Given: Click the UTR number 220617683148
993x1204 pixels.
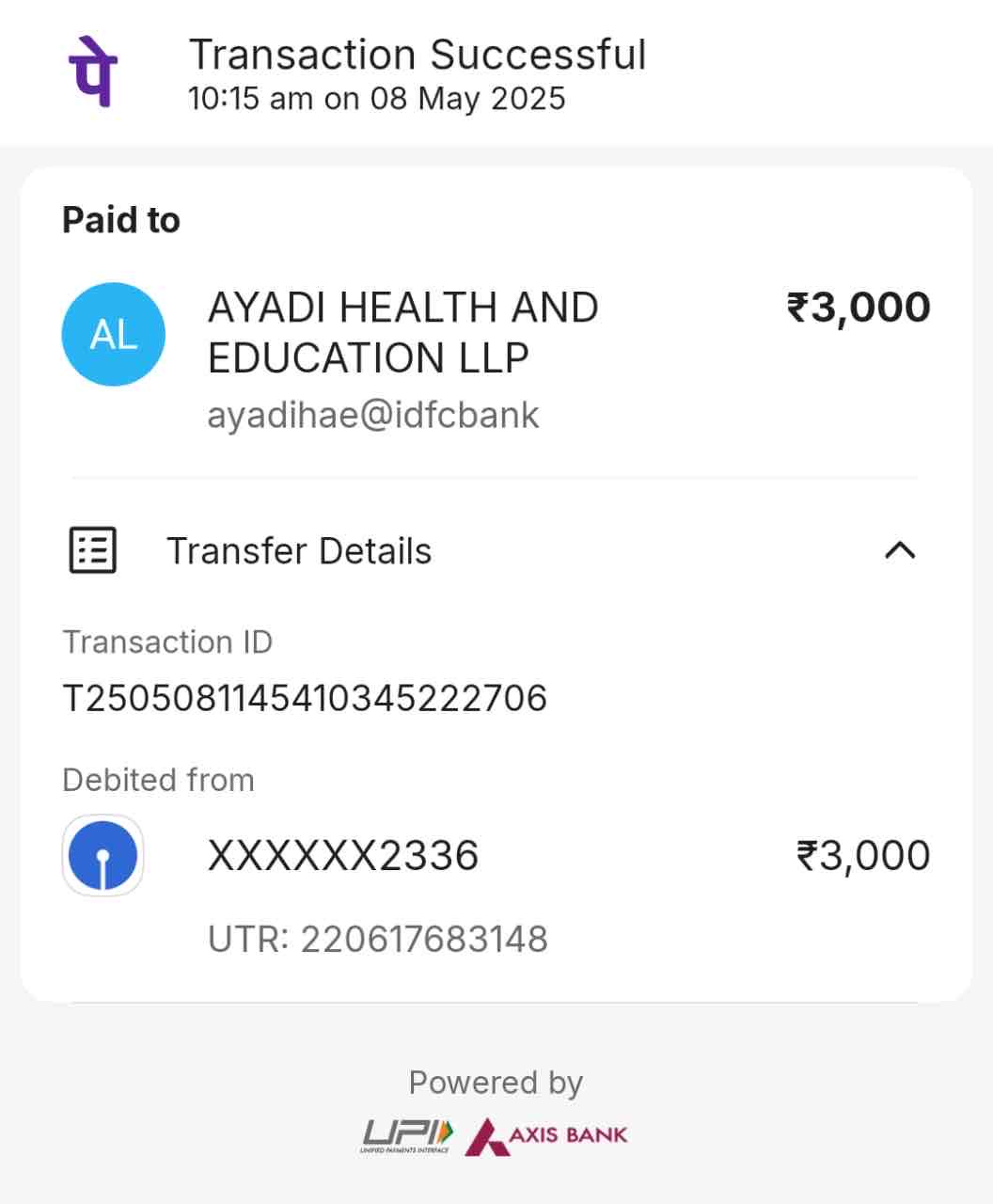Looking at the screenshot, I should coord(377,939).
